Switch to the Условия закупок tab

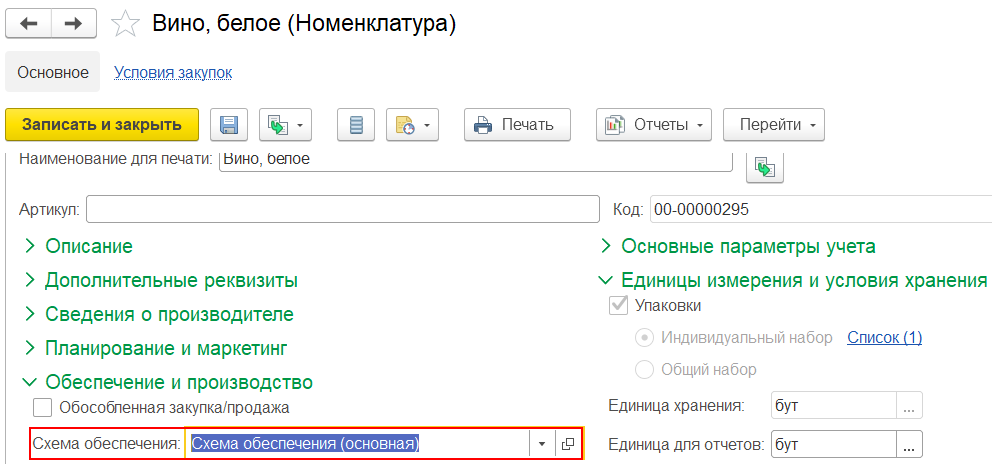click(x=173, y=72)
